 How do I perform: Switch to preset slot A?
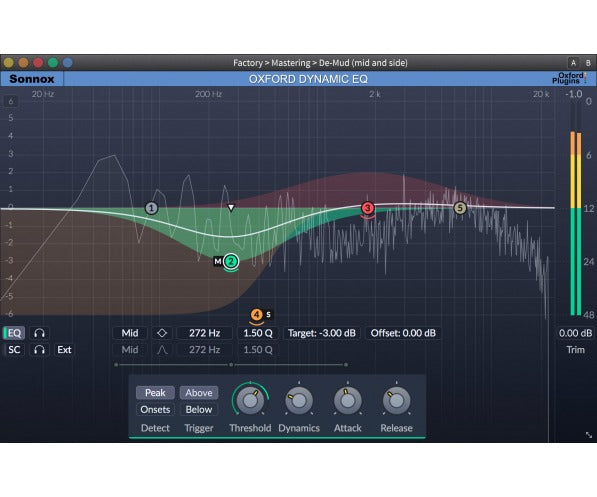point(573,63)
